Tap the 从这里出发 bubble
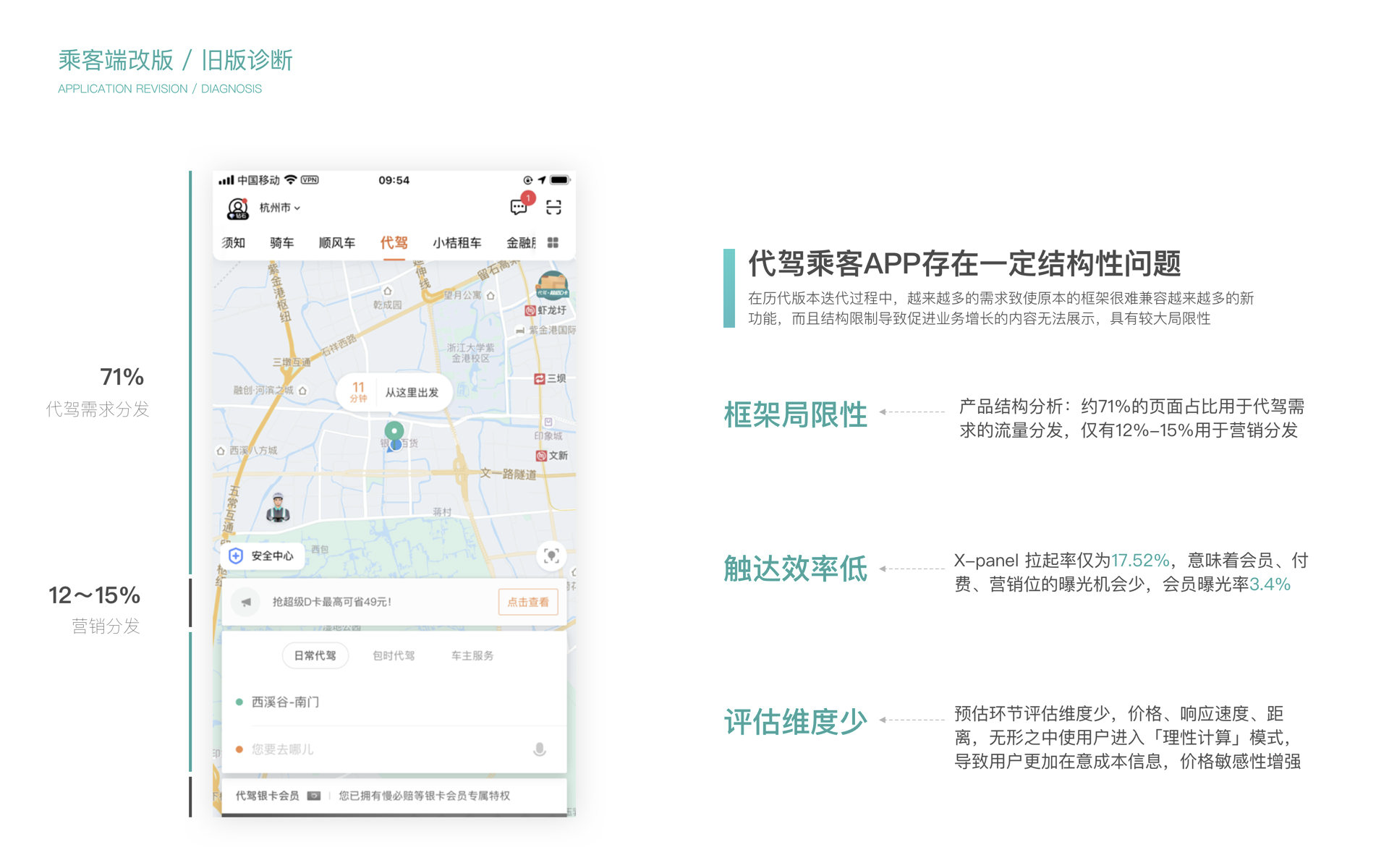 point(394,392)
